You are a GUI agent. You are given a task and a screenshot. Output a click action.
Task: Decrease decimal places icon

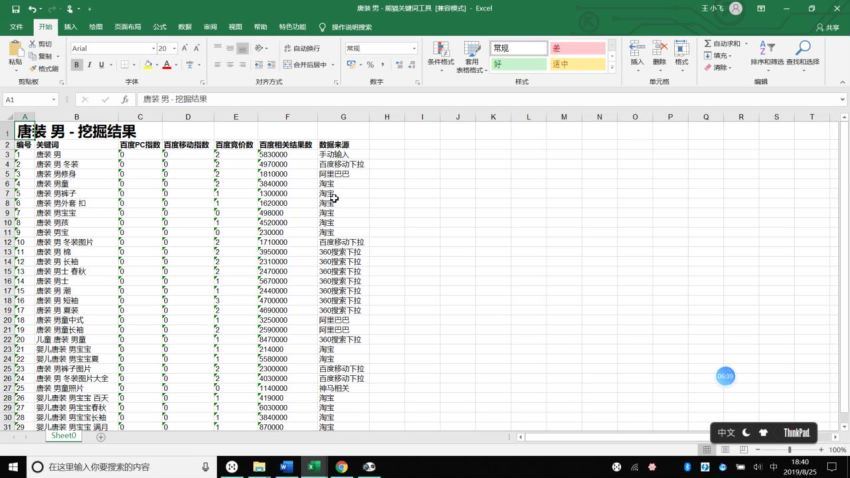[412, 64]
